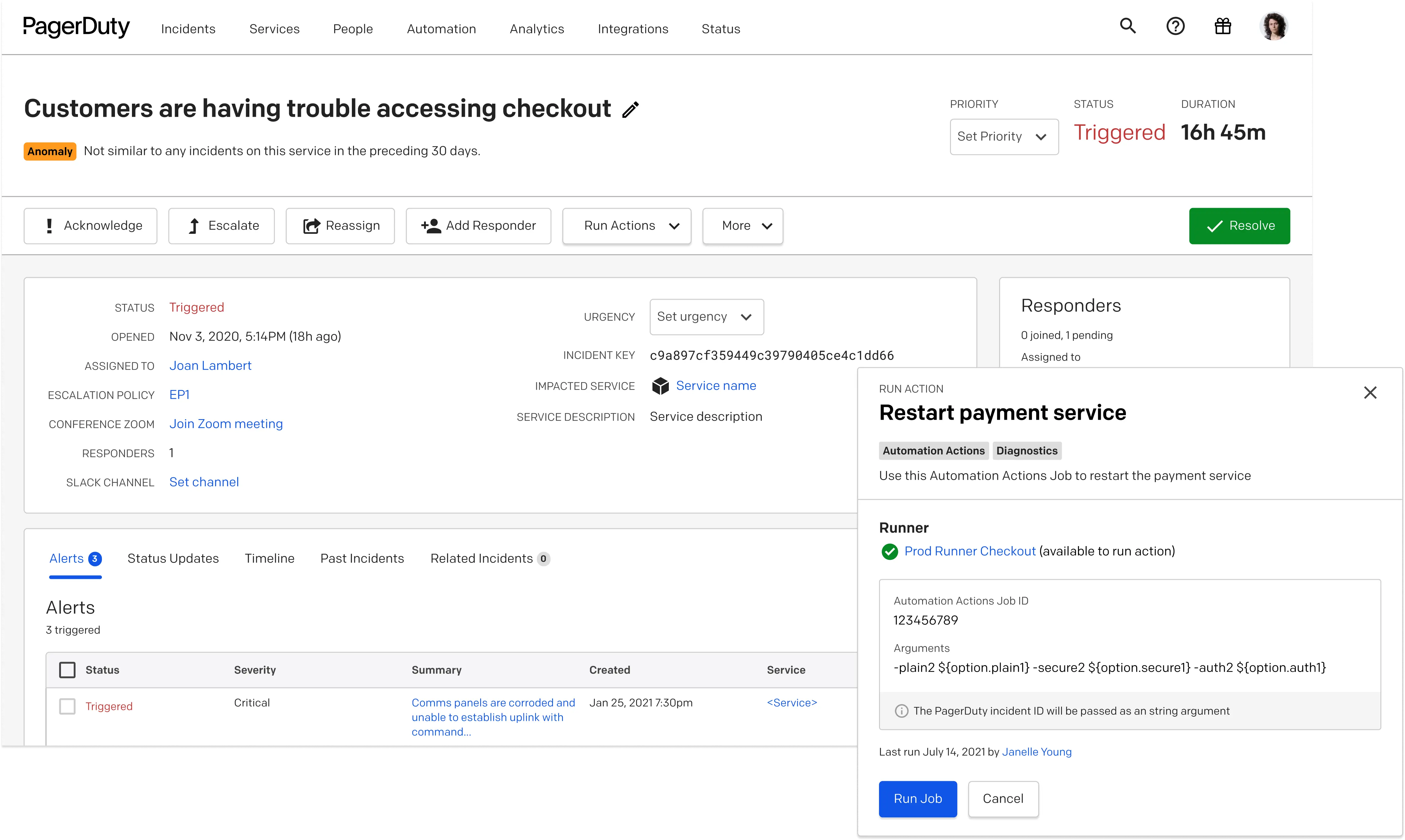Viewport: 1405px width, 840px height.
Task: Click the Status column header
Action: coord(103,670)
